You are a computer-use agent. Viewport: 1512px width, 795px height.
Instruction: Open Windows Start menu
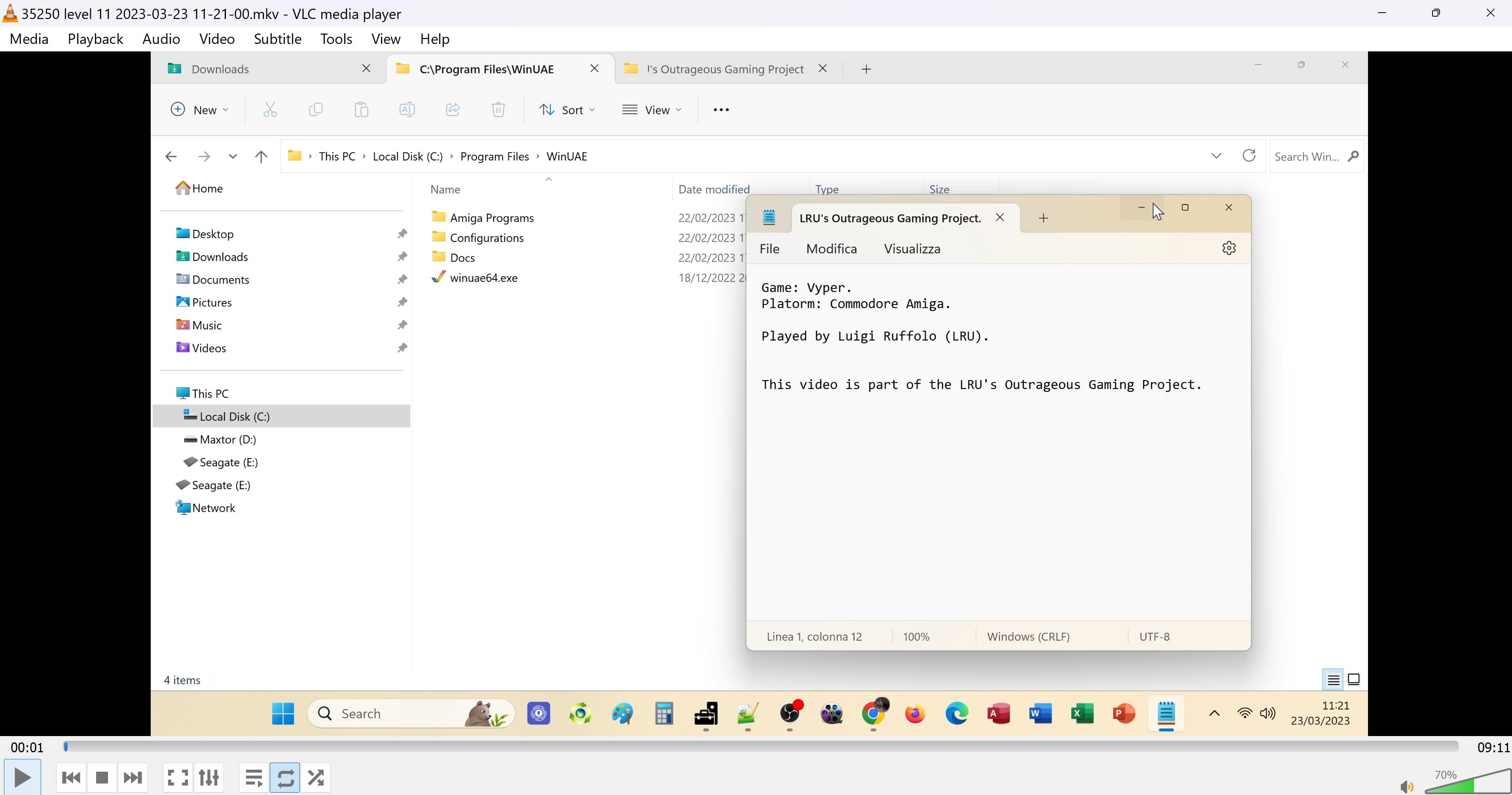pyautogui.click(x=283, y=714)
